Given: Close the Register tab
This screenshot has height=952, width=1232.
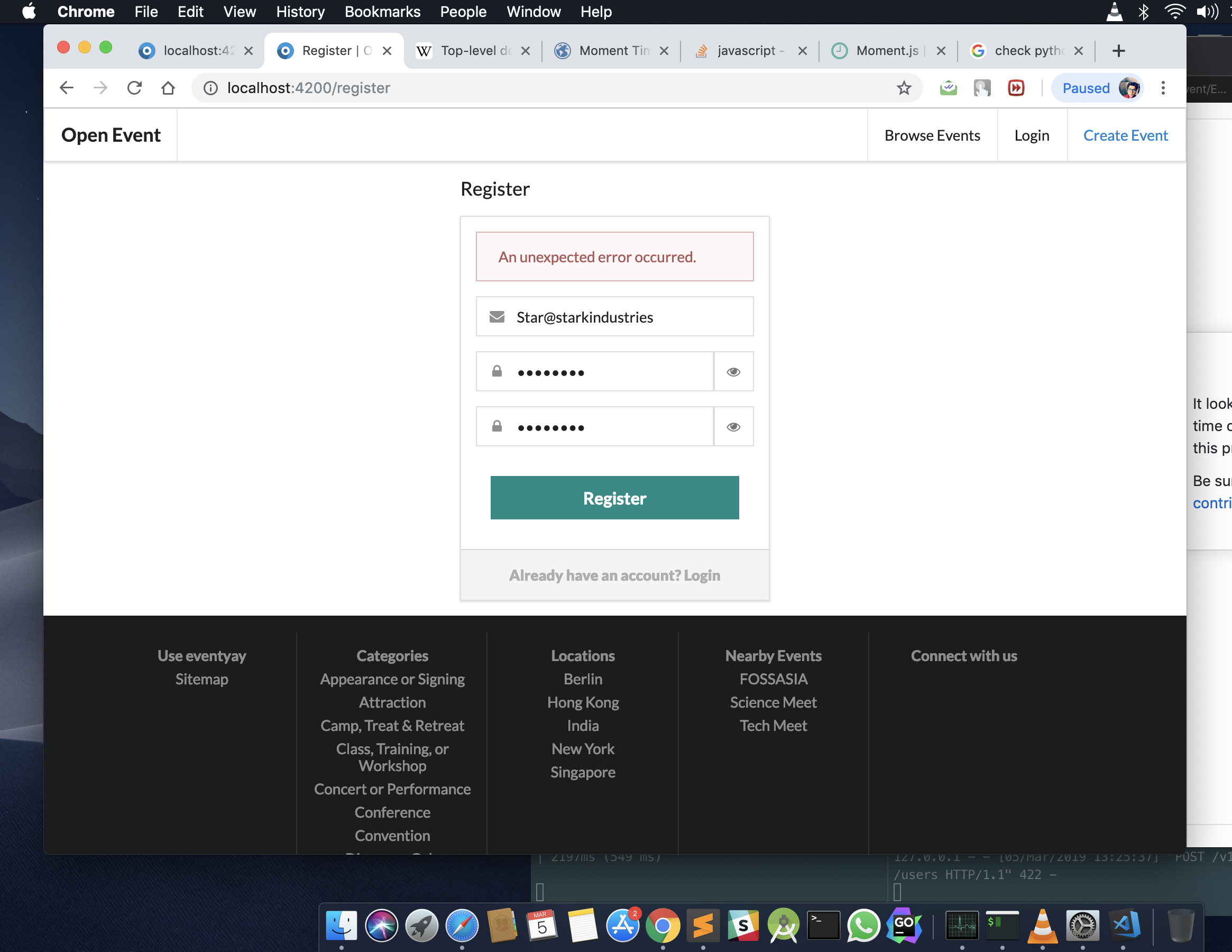Looking at the screenshot, I should pos(387,51).
